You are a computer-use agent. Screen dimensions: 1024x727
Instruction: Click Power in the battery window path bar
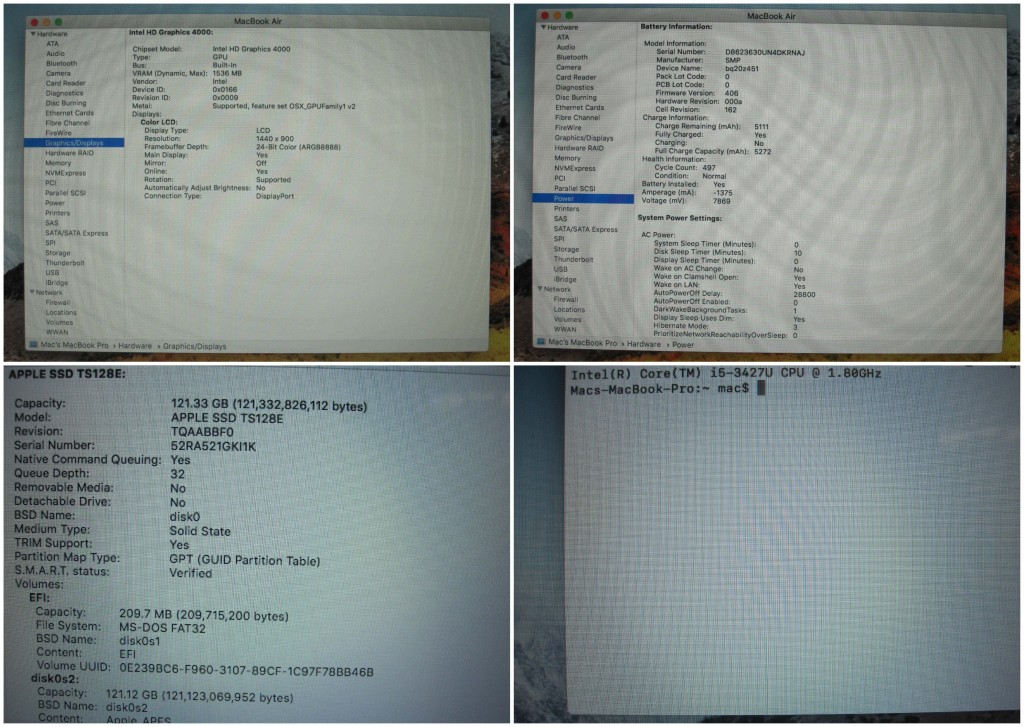(683, 344)
